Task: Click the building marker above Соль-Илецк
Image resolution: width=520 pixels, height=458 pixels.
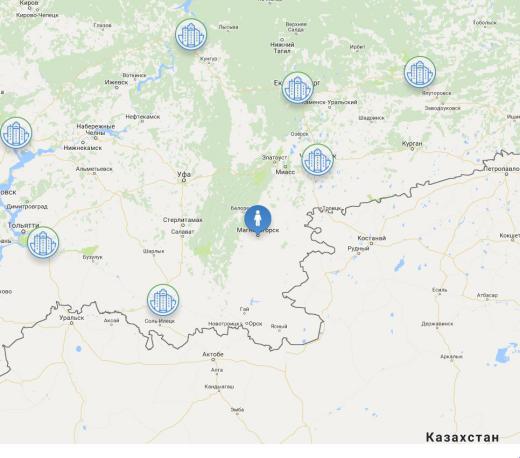Action: pyautogui.click(x=163, y=300)
